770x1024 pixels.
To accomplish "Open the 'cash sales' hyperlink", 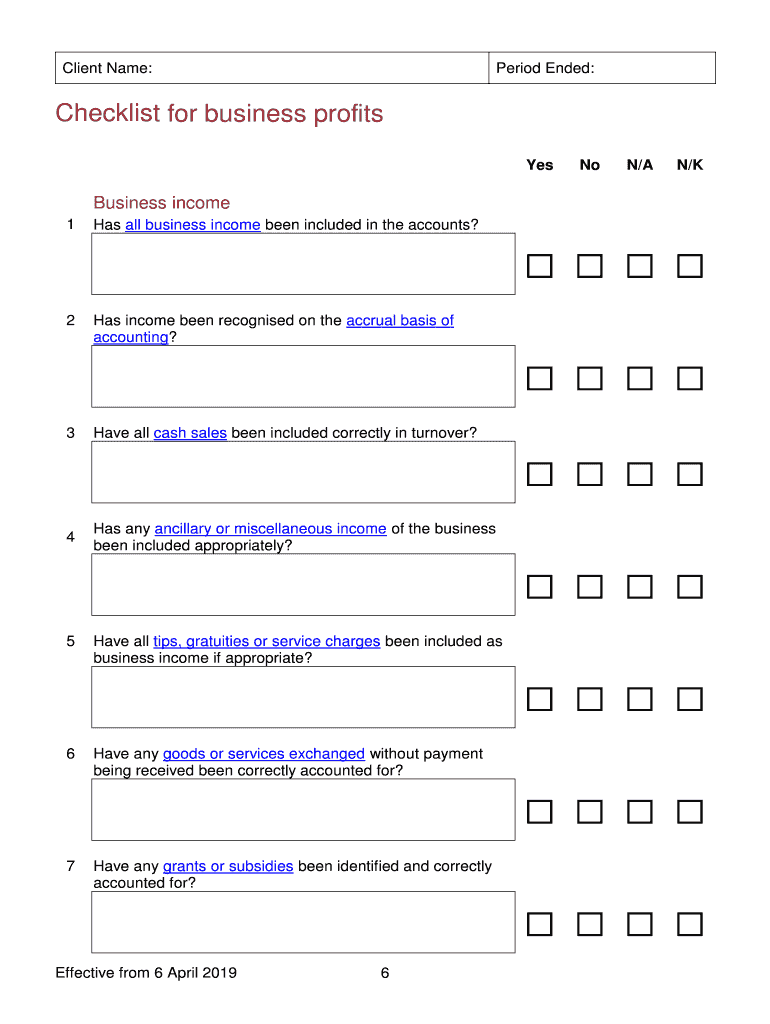I will click(x=190, y=433).
